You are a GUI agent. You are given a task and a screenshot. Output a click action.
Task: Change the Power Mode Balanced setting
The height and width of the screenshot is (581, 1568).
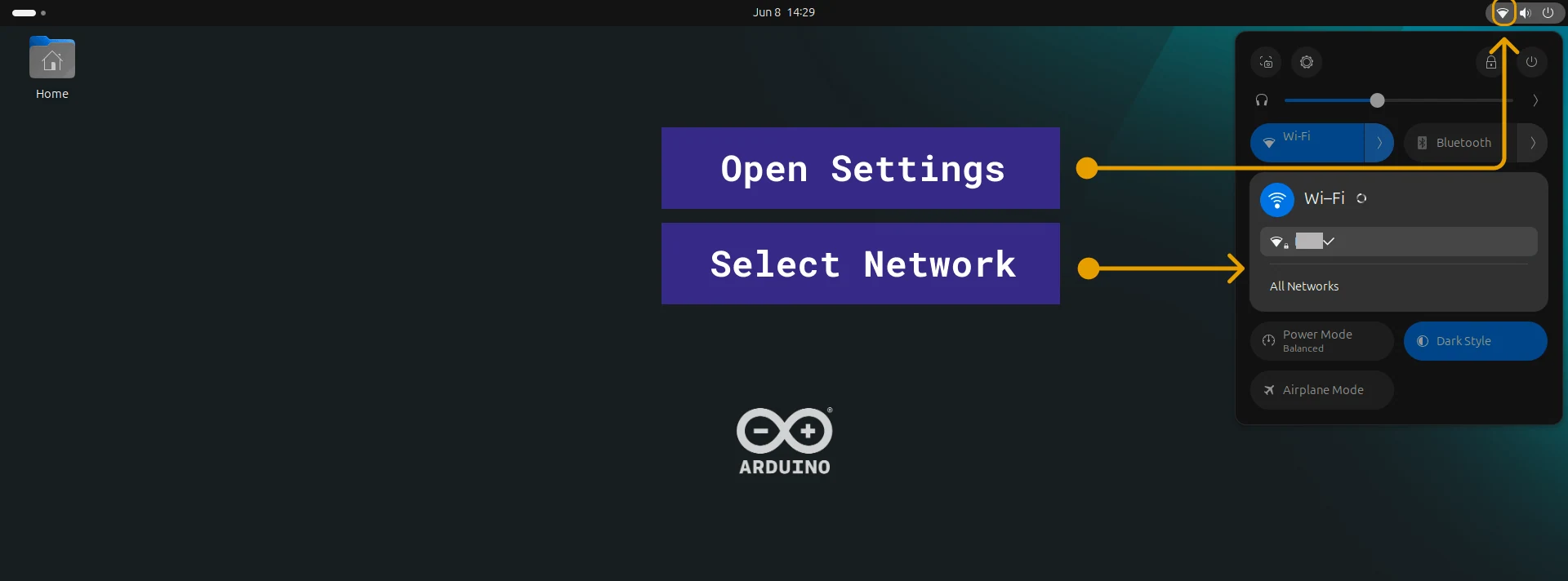tap(1322, 341)
